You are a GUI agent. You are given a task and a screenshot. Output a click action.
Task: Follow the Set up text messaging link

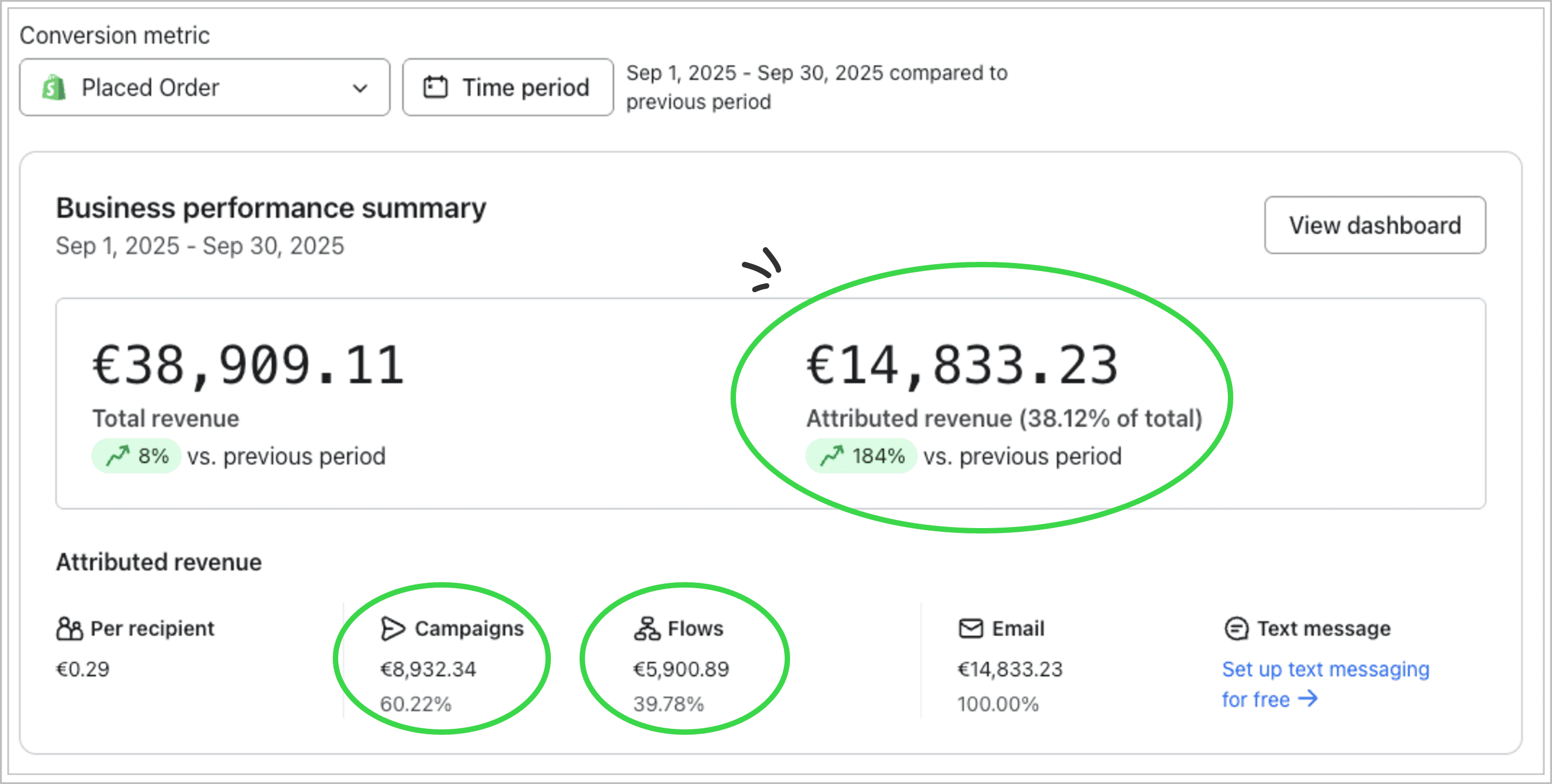point(1325,669)
